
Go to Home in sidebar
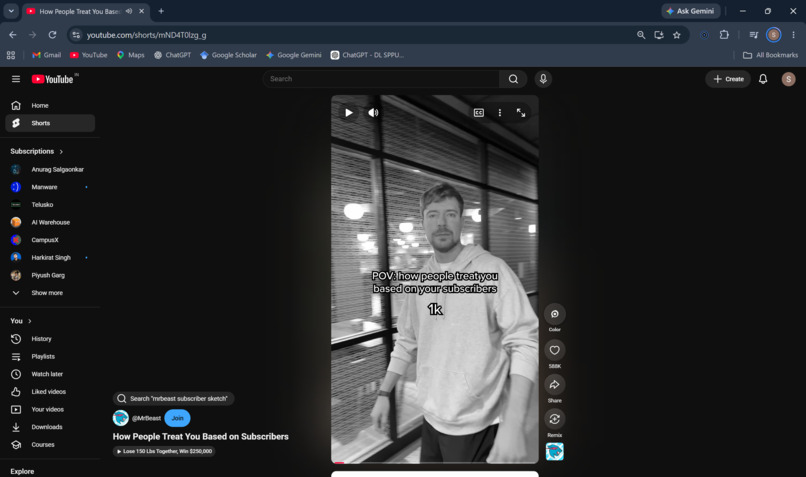[x=50, y=105]
